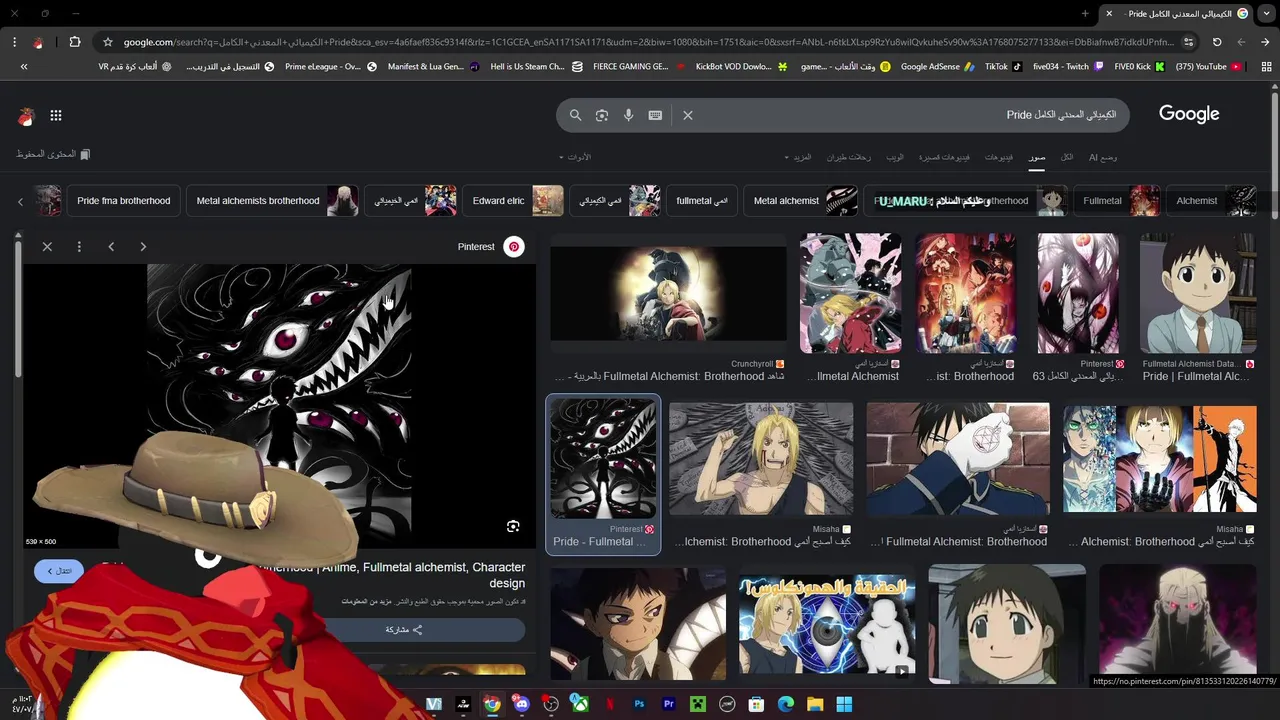
Task: Open the Xbox app from the taskbar
Action: [x=580, y=704]
